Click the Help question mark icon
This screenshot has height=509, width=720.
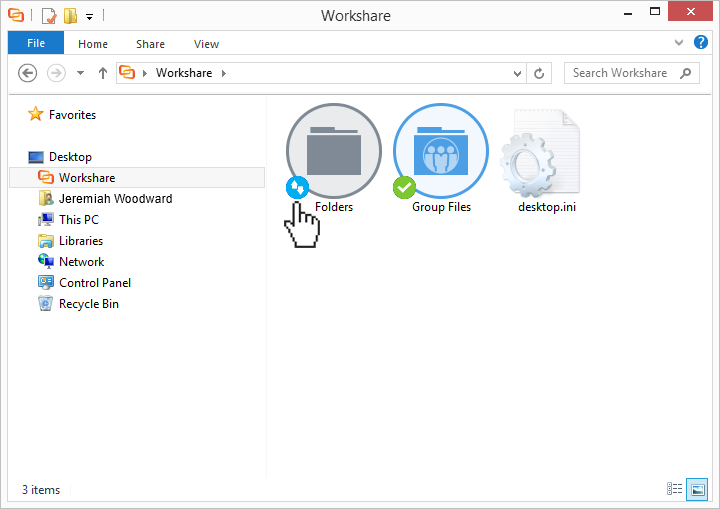[x=701, y=43]
